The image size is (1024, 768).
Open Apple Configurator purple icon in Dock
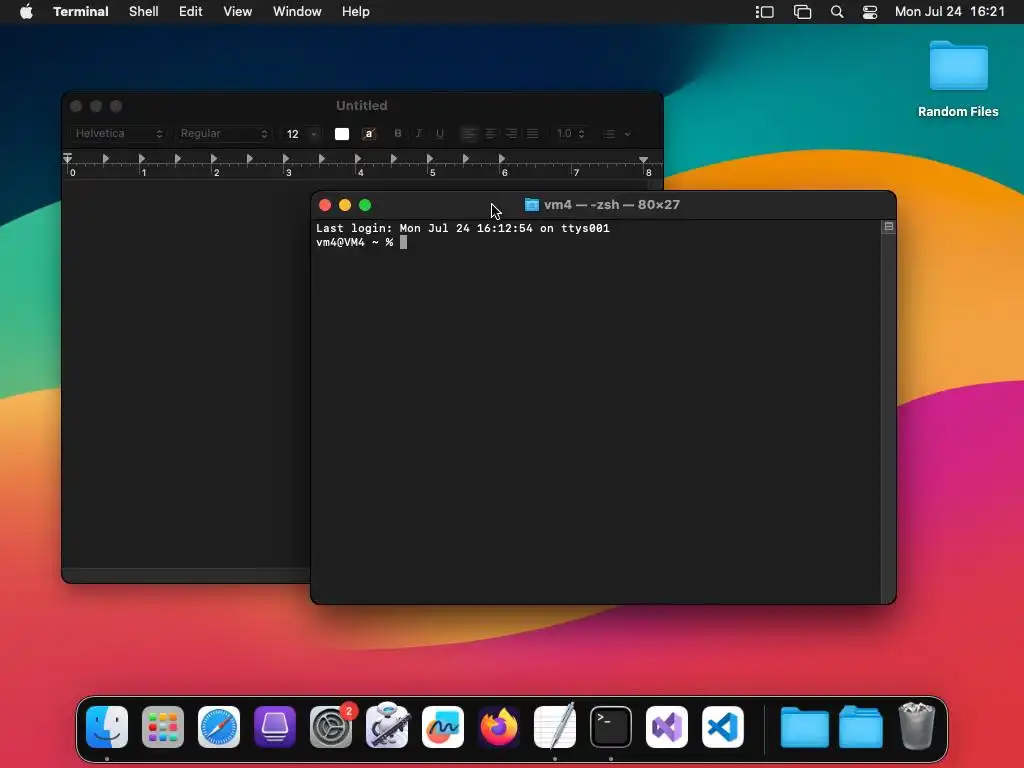point(275,727)
